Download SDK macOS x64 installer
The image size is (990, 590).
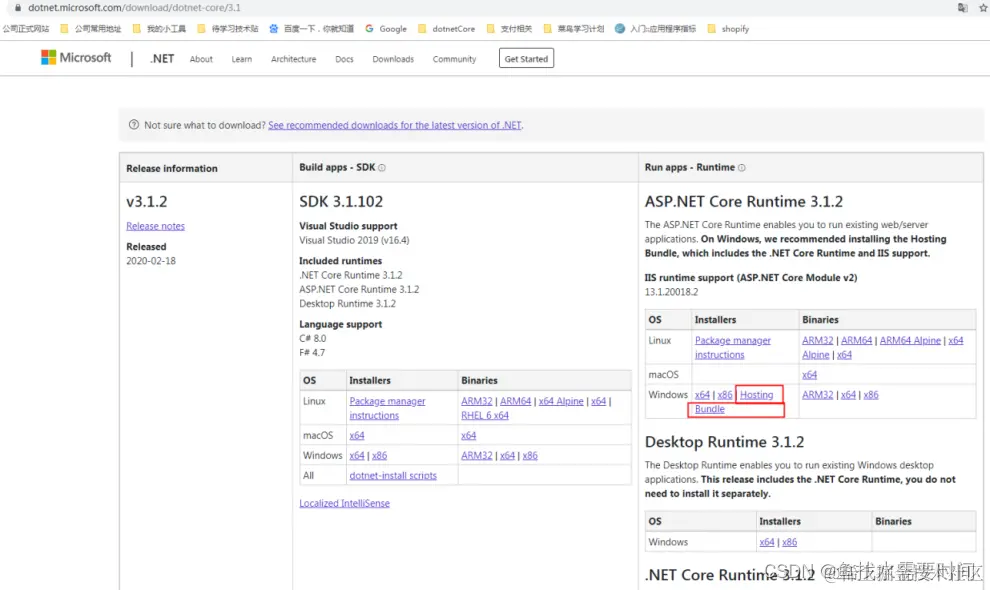coord(357,435)
